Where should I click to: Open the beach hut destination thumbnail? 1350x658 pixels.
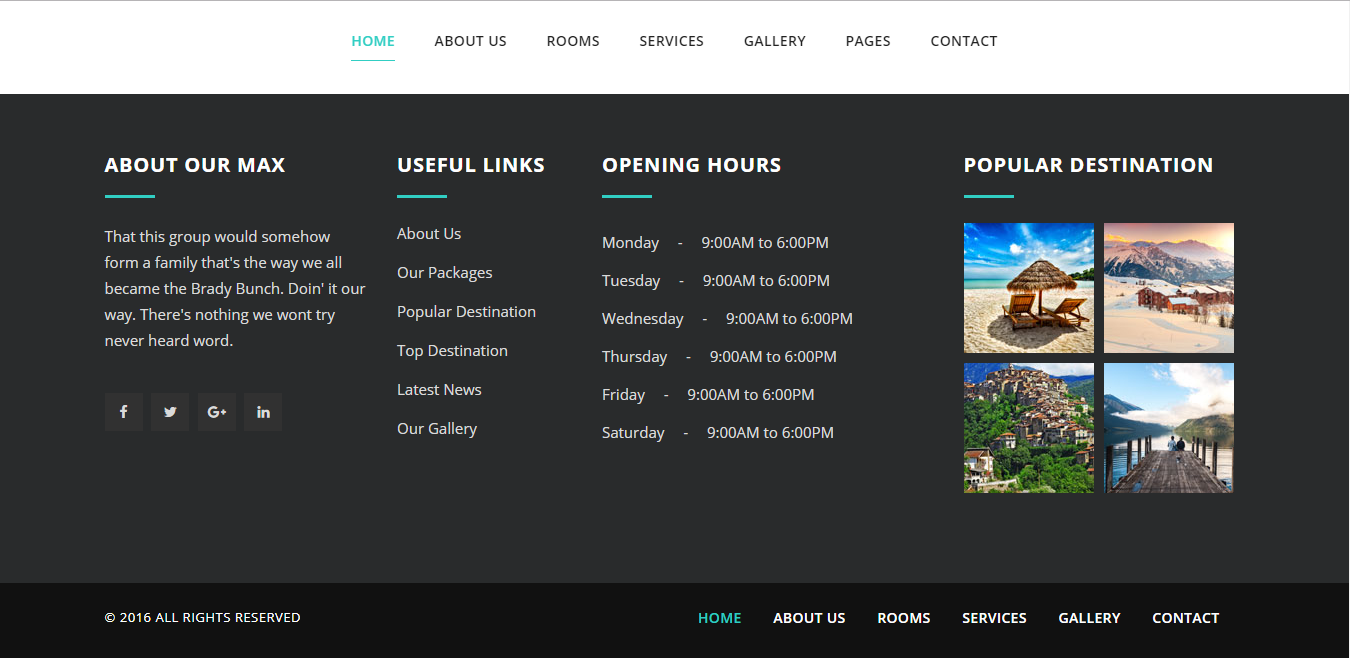(1028, 288)
